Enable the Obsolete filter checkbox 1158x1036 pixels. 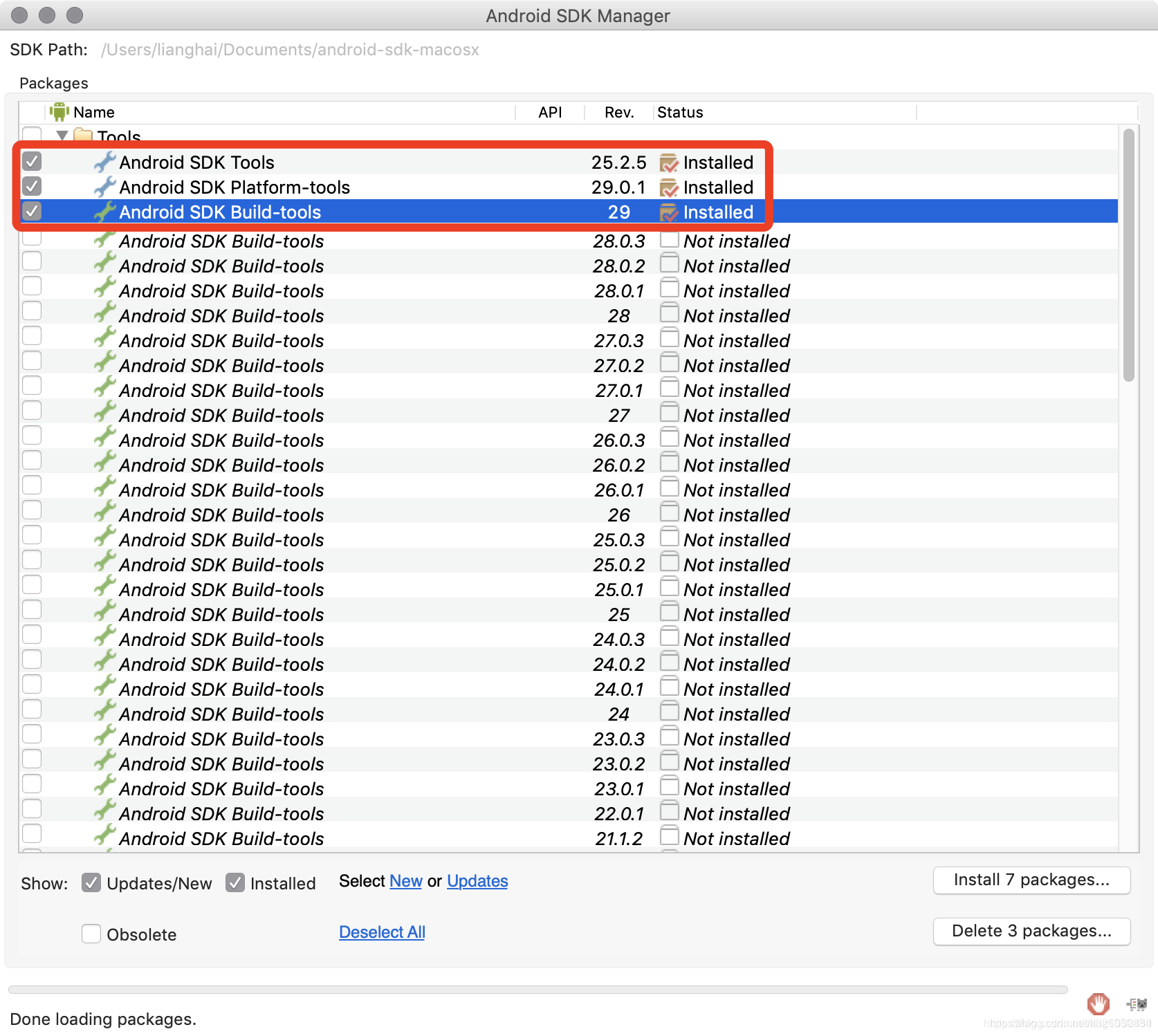pyautogui.click(x=91, y=934)
